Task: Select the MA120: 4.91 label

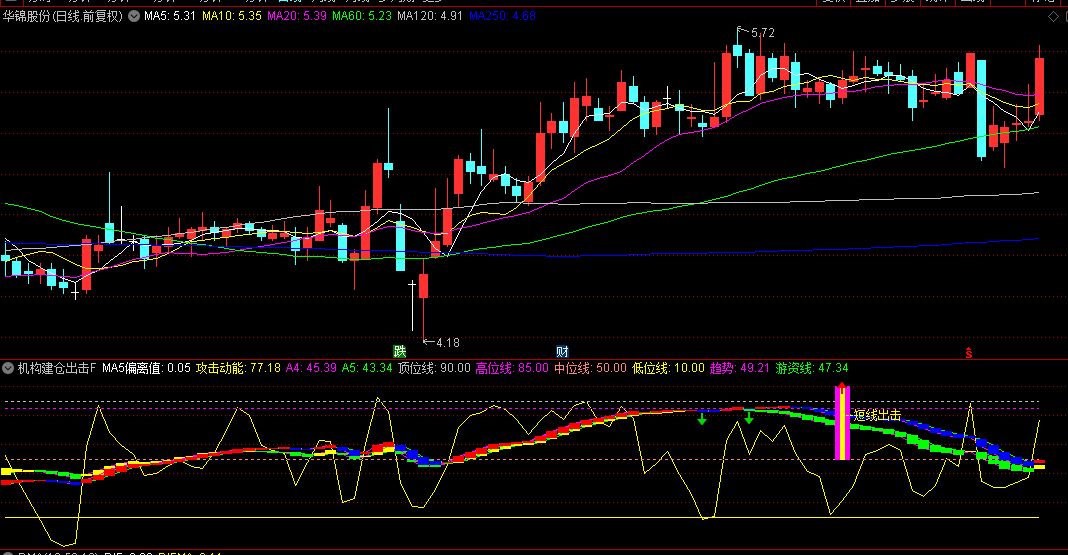Action: tap(430, 16)
